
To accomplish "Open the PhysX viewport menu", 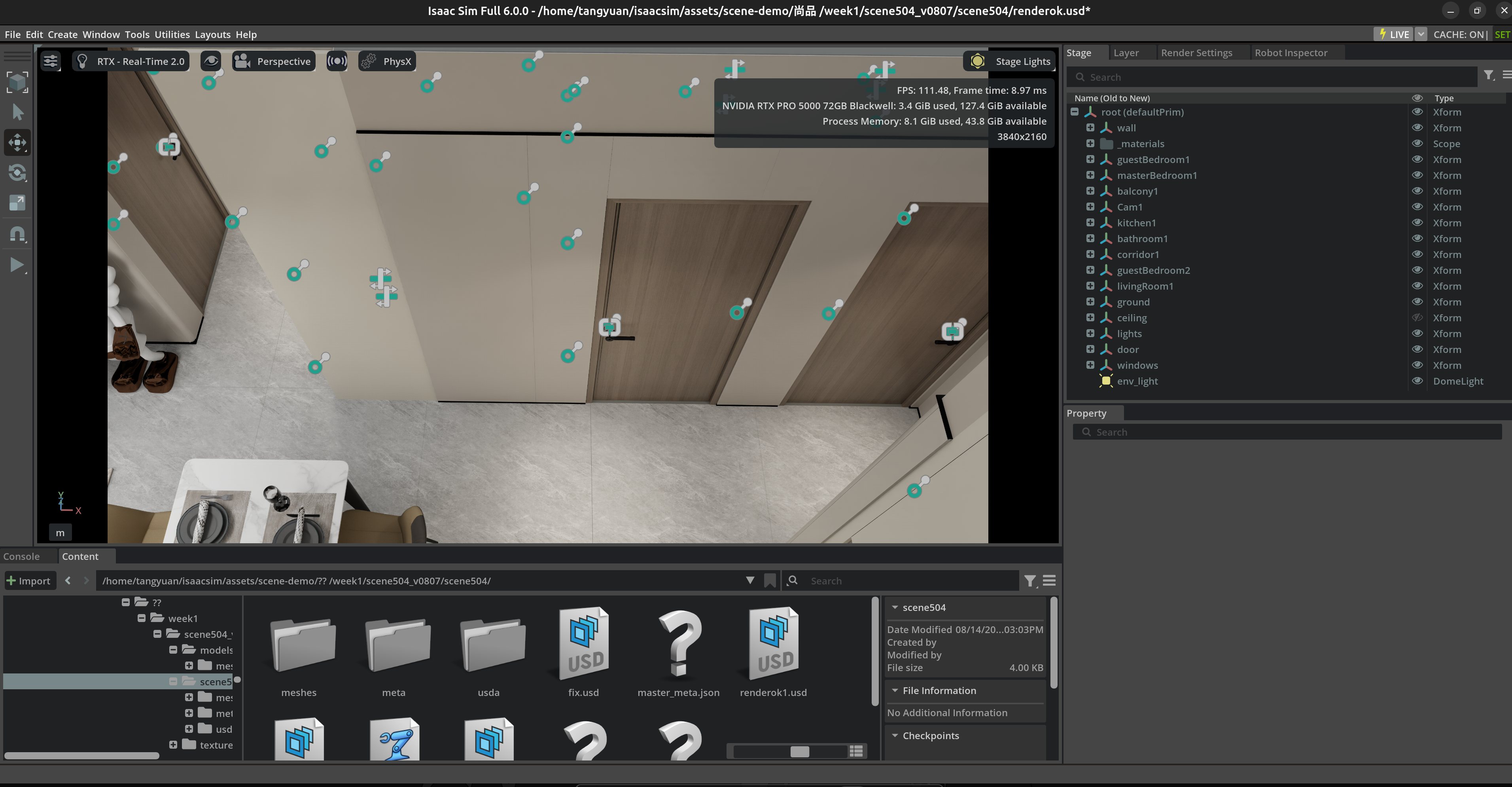I will 387,61.
